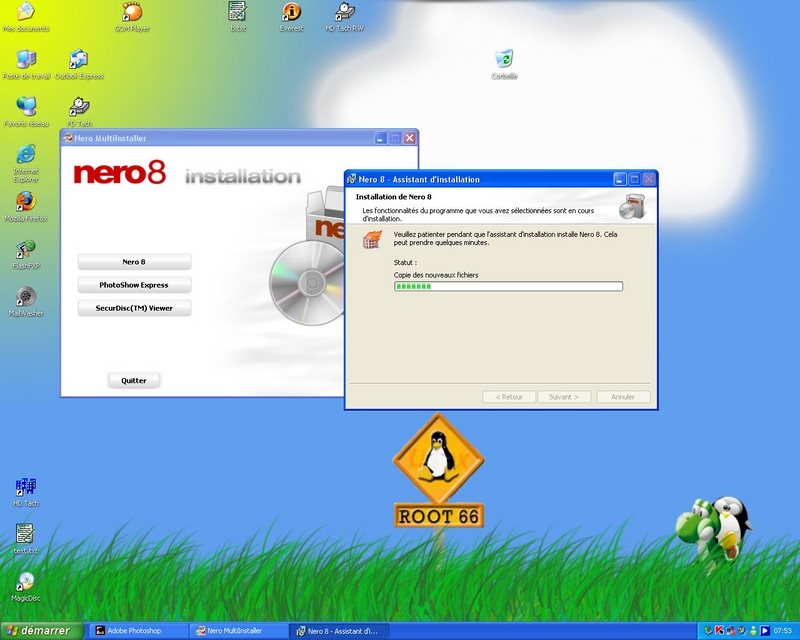800x640 pixels.
Task: Close the Nero MultiInstaller window
Action: pyautogui.click(x=410, y=138)
